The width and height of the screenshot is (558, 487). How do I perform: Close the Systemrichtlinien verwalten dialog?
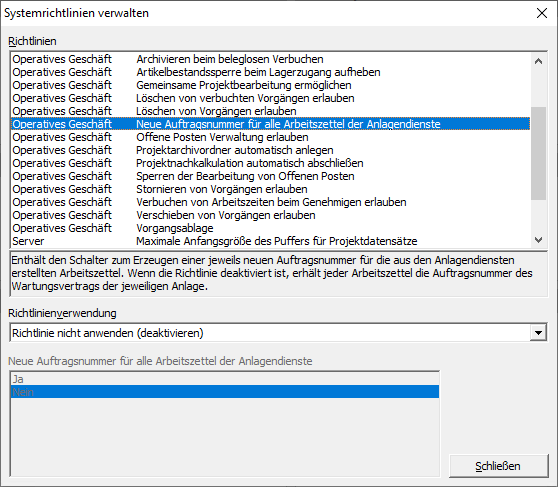pyautogui.click(x=542, y=13)
